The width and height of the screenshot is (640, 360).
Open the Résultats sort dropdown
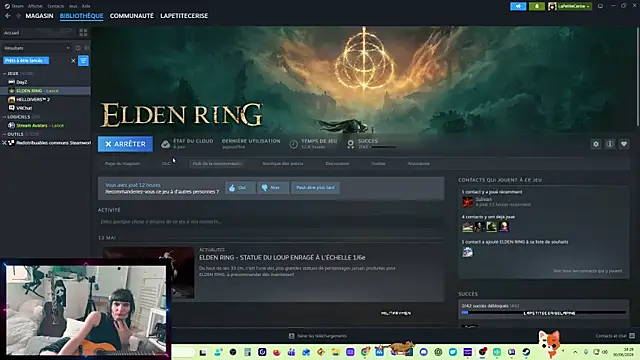37,48
